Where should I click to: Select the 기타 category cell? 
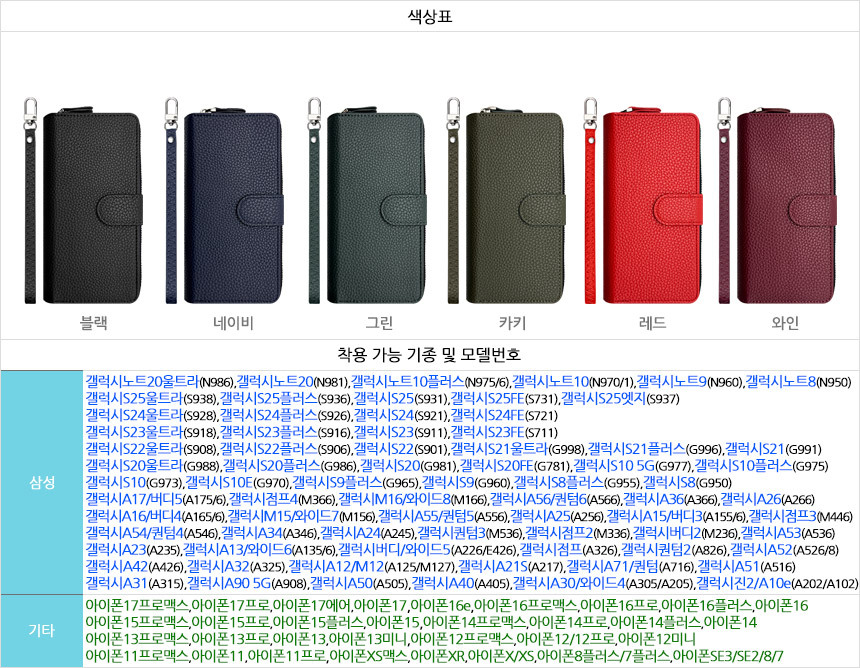42,631
